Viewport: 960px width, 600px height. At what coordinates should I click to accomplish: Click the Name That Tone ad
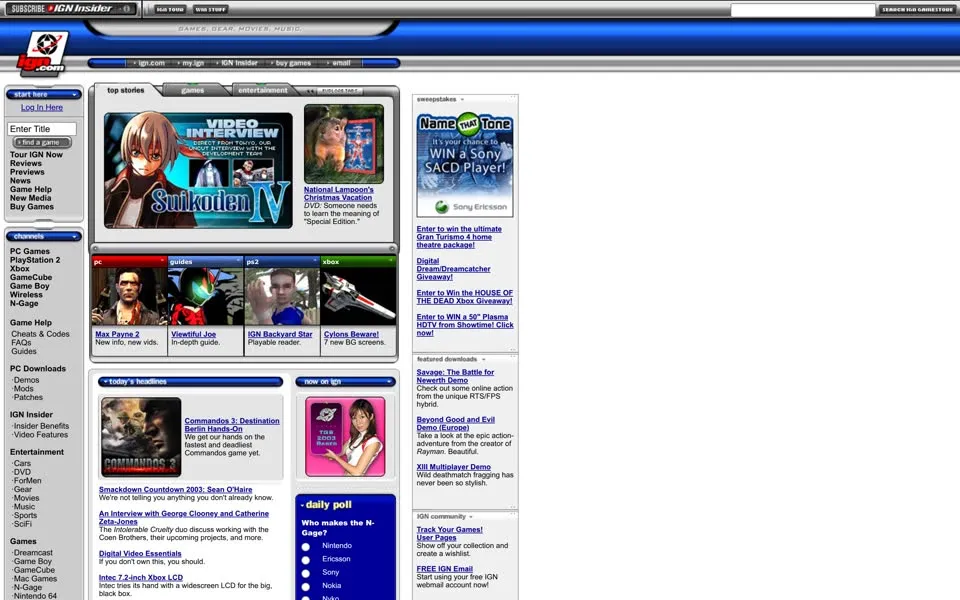click(465, 165)
